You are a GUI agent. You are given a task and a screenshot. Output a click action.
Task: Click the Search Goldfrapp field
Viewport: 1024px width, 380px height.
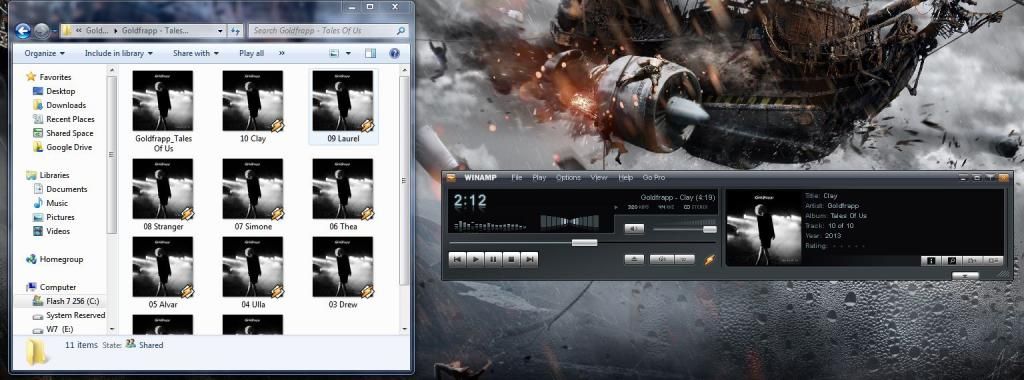pyautogui.click(x=328, y=31)
